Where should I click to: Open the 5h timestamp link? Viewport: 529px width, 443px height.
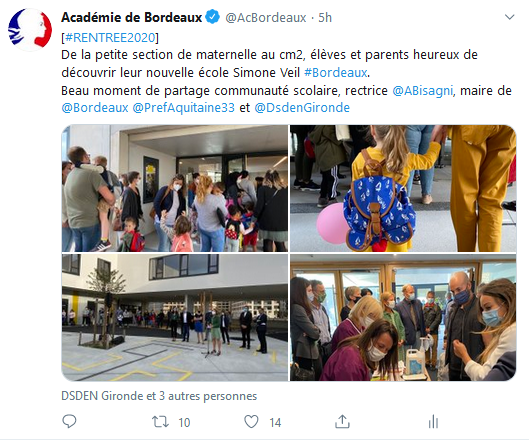click(325, 18)
